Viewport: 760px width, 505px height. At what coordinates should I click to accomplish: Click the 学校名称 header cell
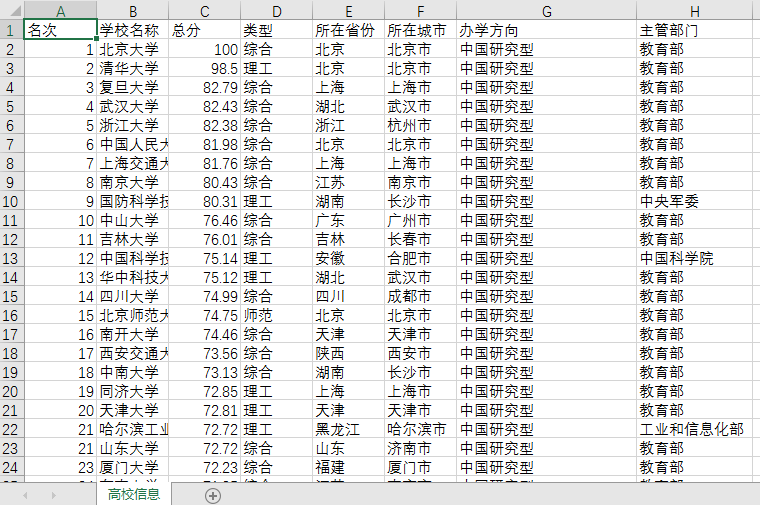[133, 30]
